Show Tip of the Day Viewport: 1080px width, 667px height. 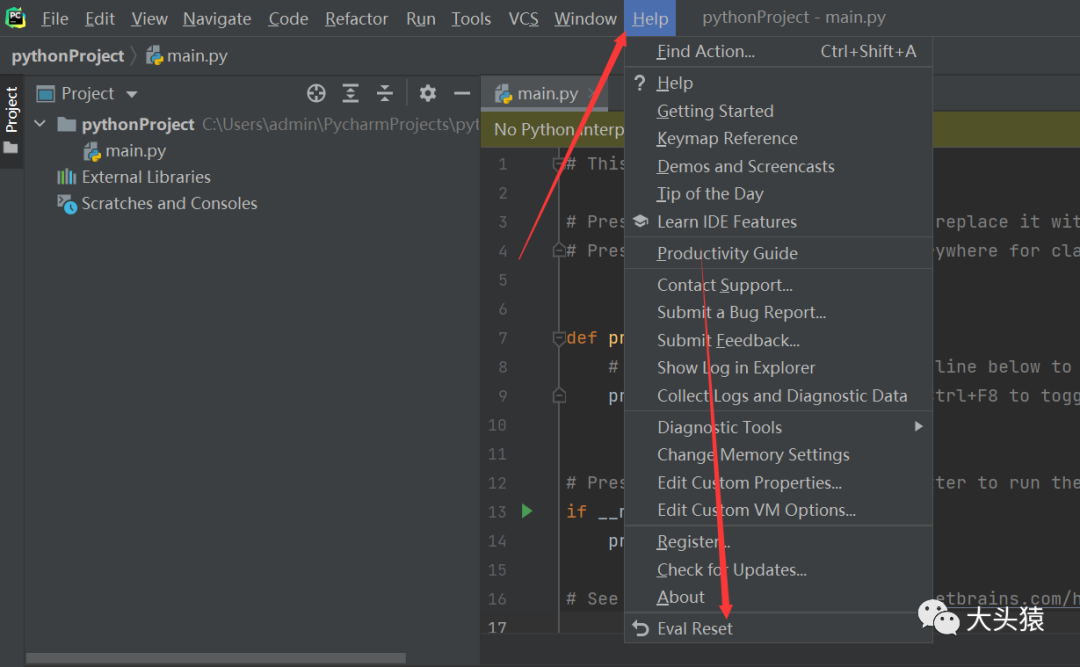click(778, 194)
